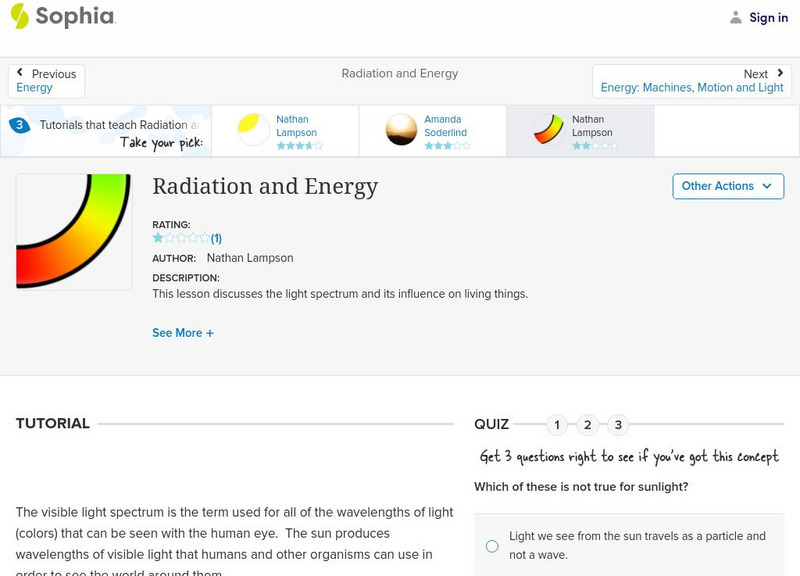Select the yellow leaf tutorial avatar

(x=254, y=131)
